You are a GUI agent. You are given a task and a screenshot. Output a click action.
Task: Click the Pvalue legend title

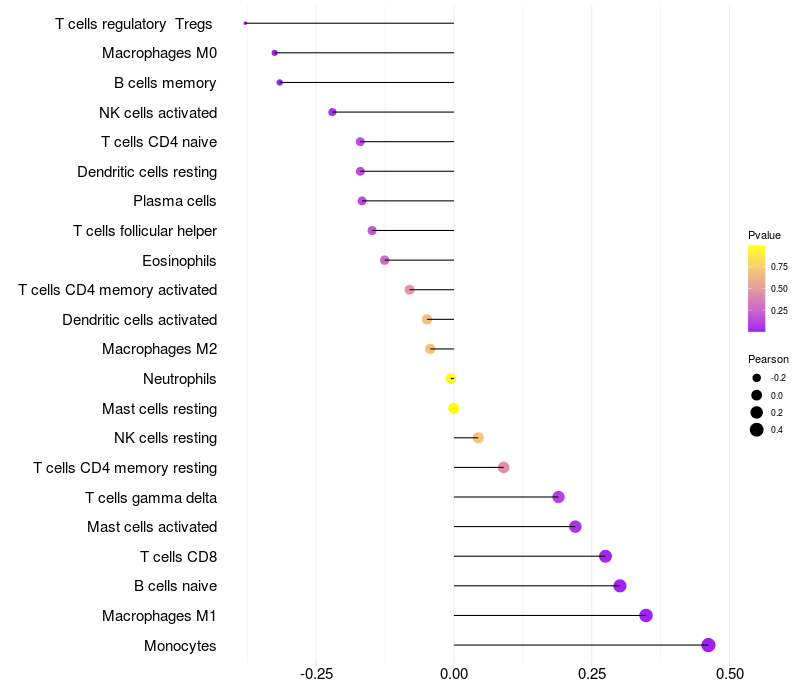(x=764, y=235)
